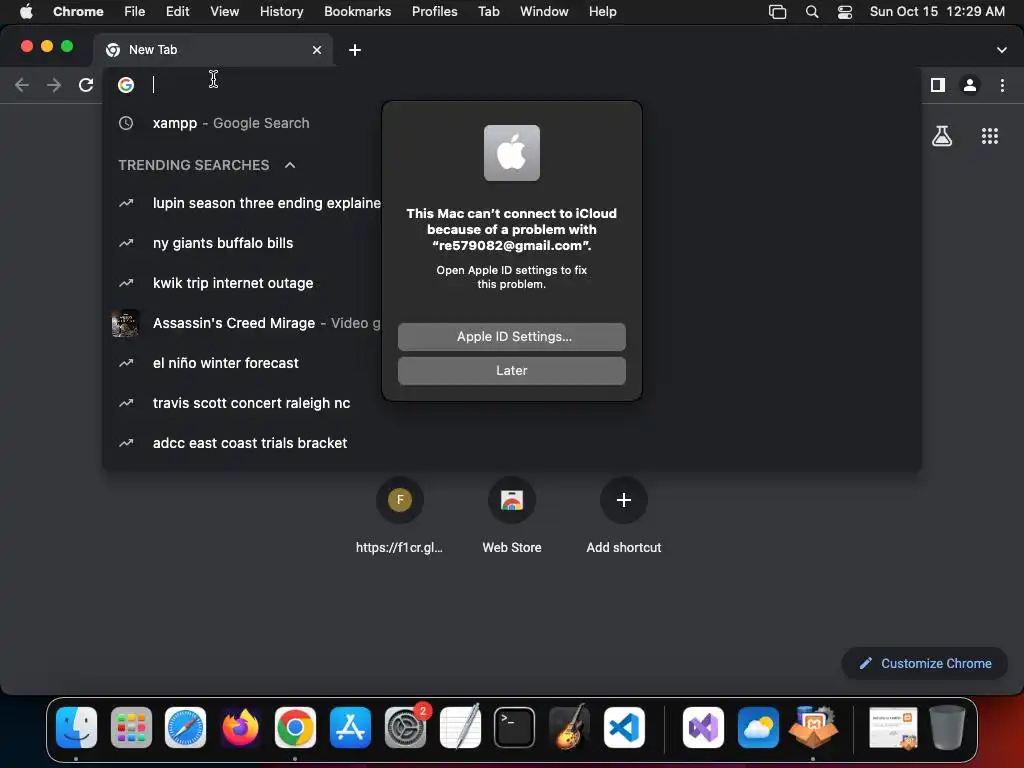Open Finder from the Dock

point(76,728)
